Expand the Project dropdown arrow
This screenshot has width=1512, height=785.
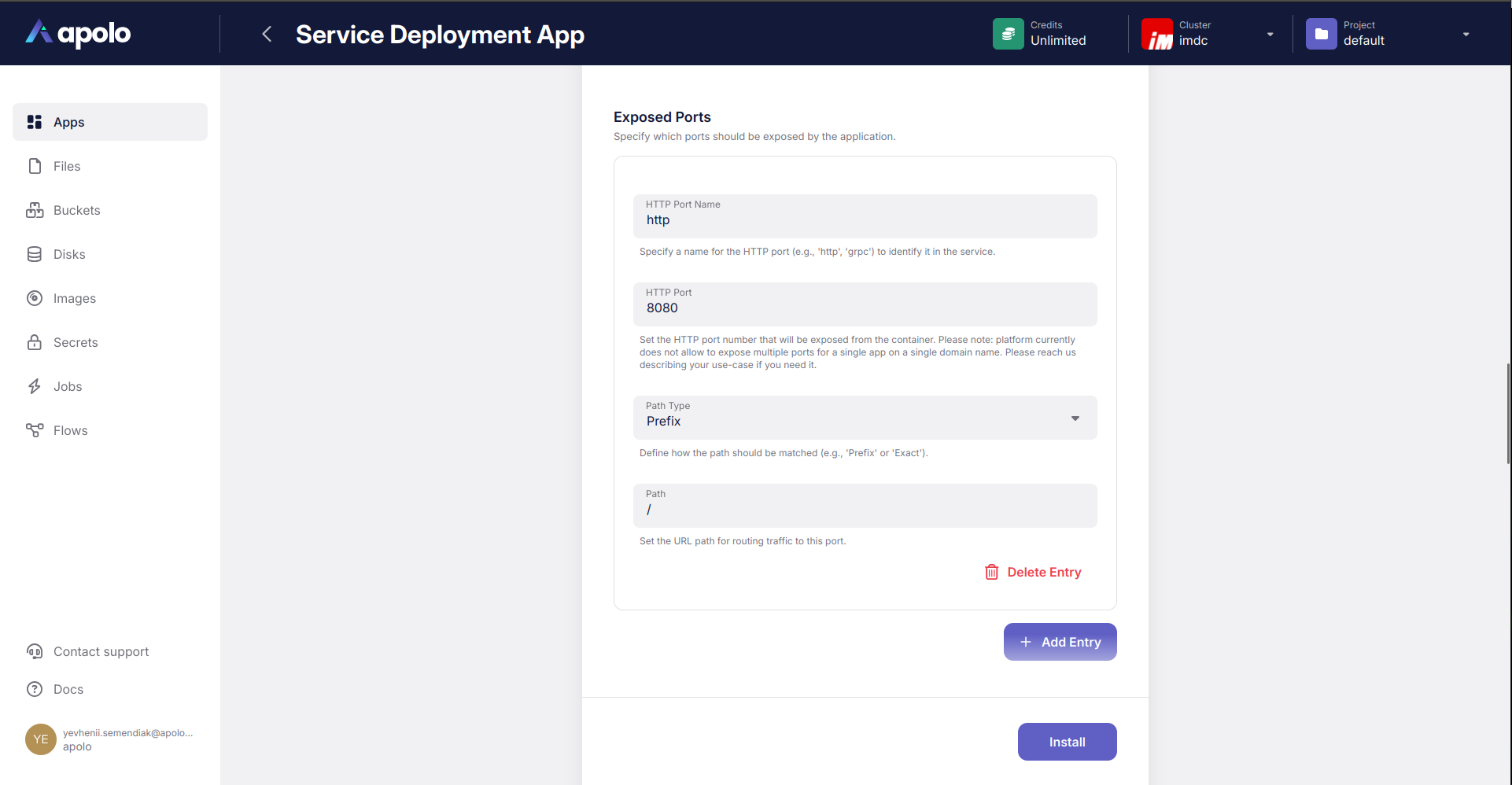coord(1466,35)
